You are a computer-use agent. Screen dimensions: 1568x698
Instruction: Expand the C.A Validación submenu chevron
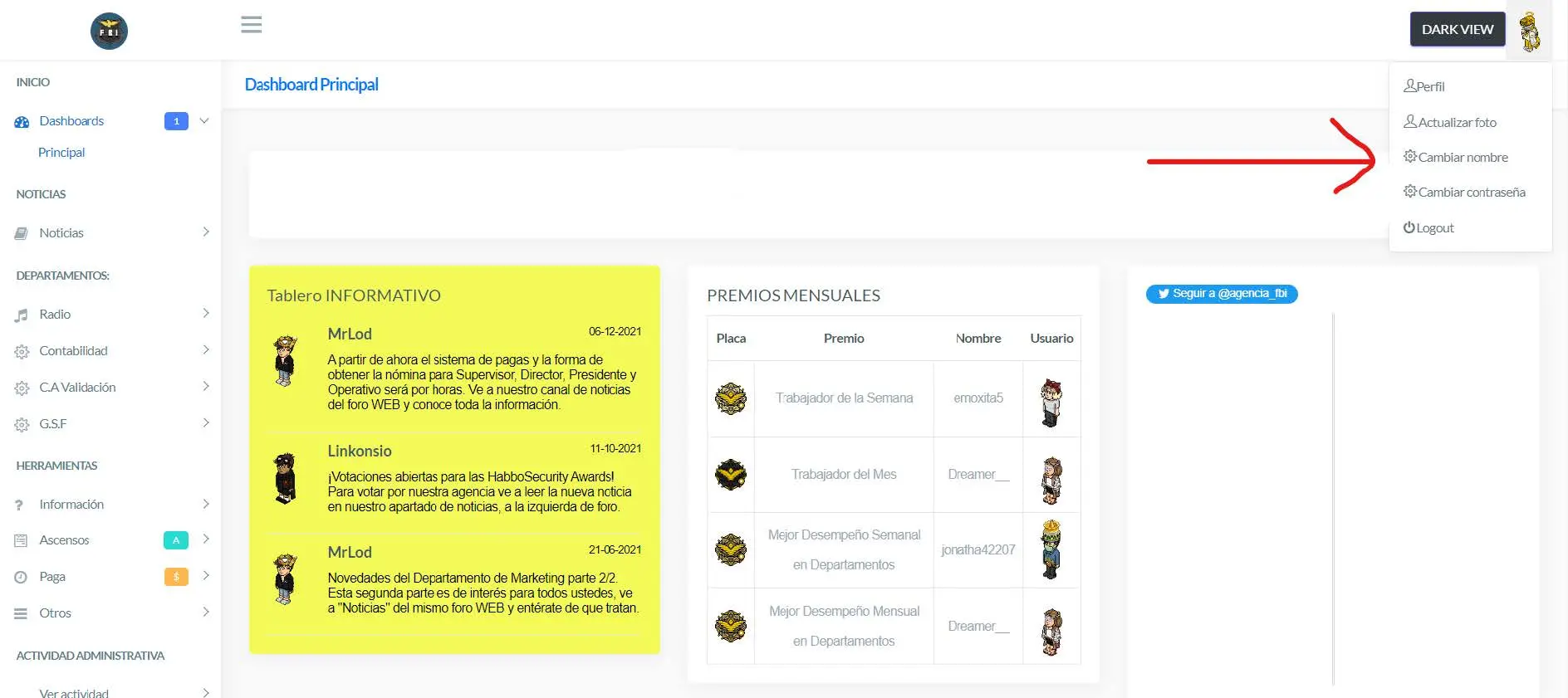tap(206, 387)
